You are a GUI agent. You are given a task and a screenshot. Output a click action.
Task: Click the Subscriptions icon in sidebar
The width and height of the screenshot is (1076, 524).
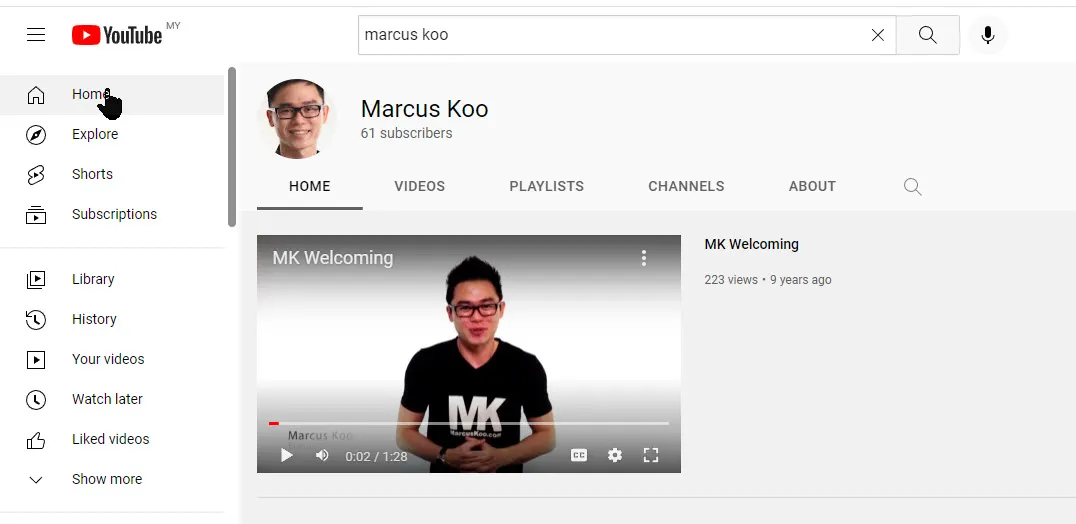pos(36,215)
